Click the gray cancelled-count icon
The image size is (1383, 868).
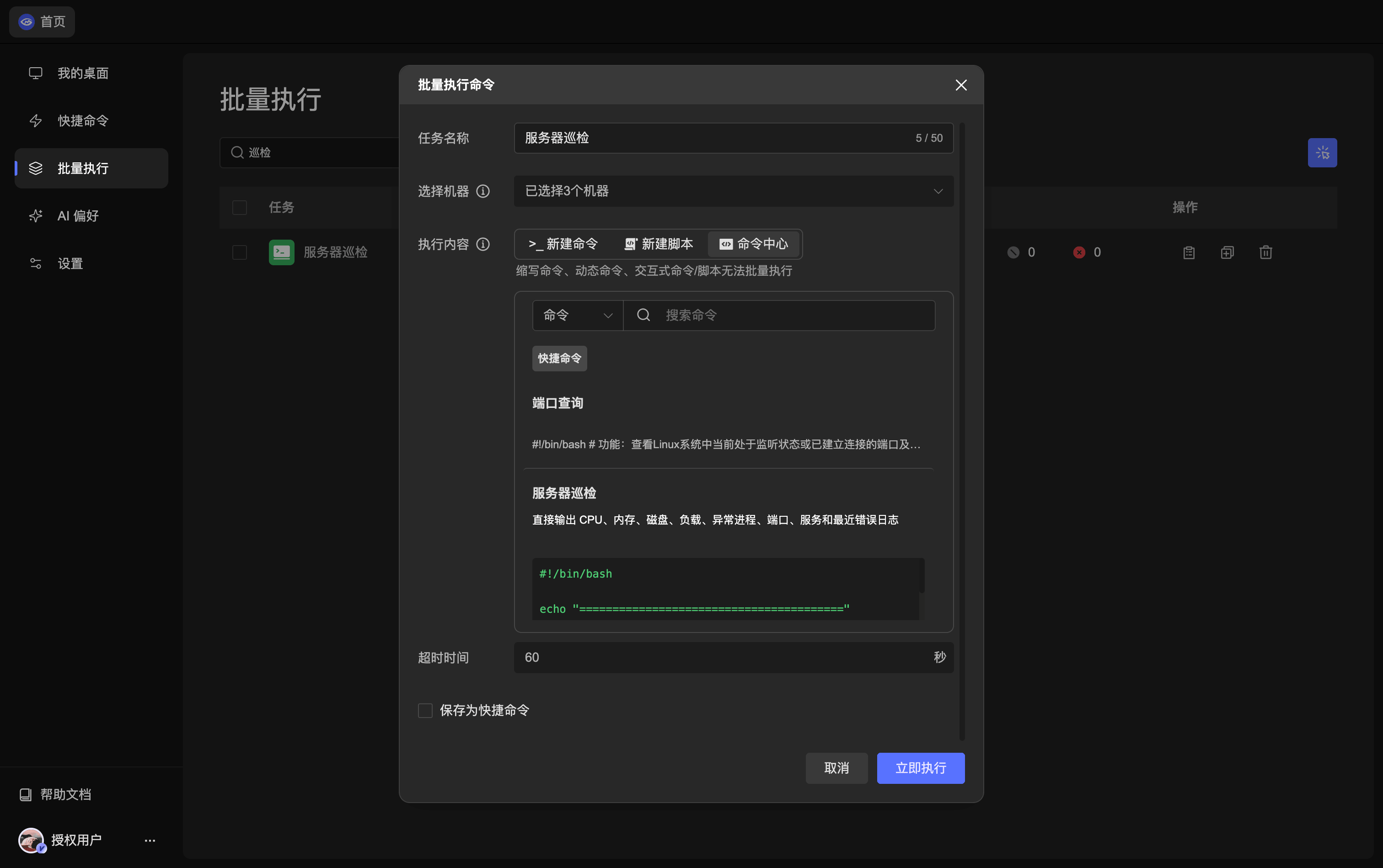pyautogui.click(x=1013, y=252)
